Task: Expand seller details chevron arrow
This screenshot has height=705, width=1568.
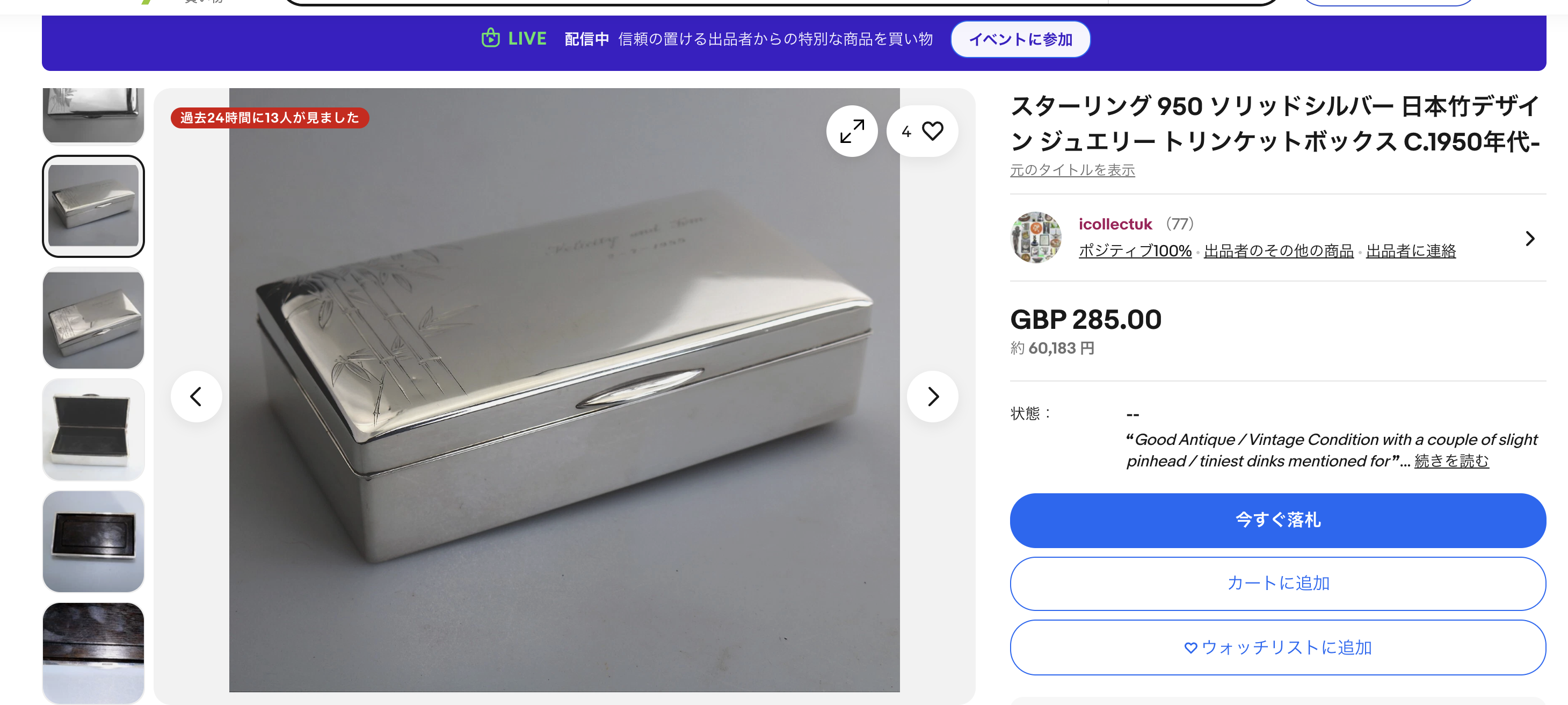Action: point(1530,238)
